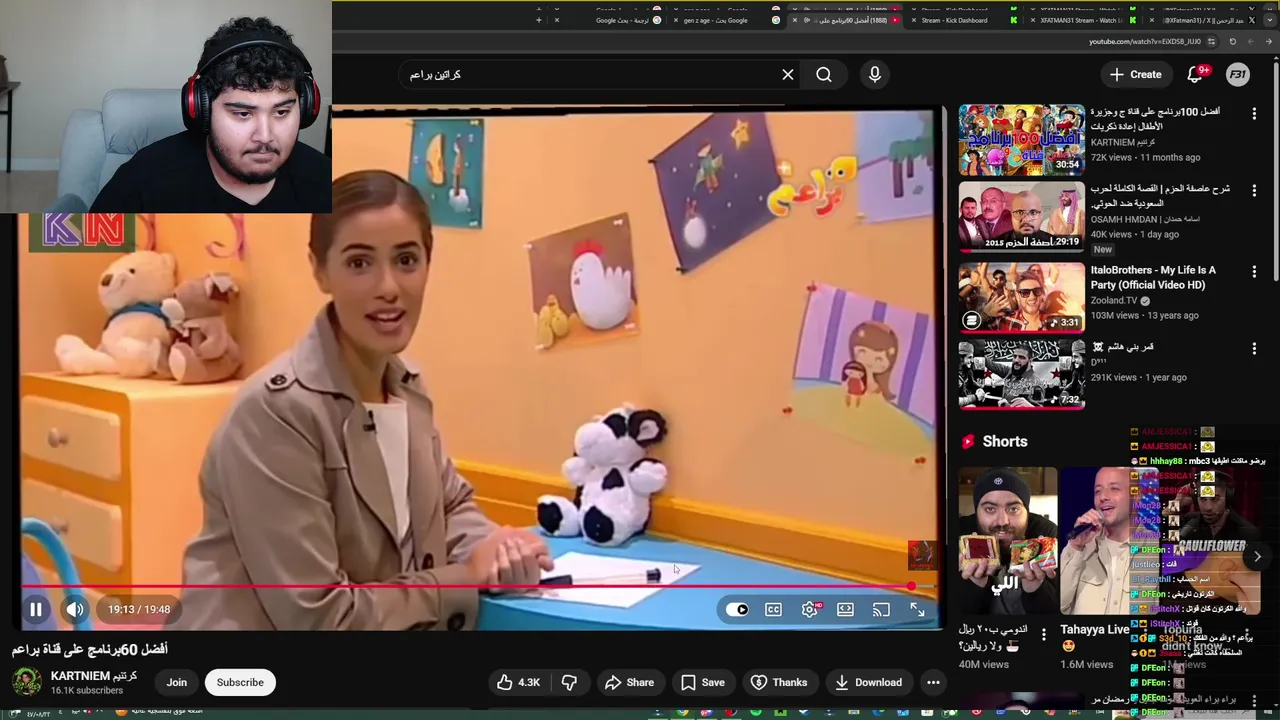
Task: Save the video to a playlist
Action: tap(703, 682)
